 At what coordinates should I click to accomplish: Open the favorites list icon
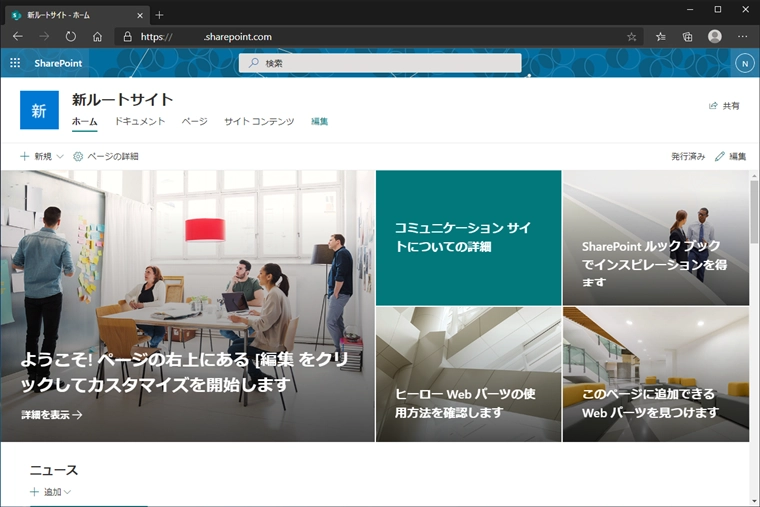click(x=661, y=37)
